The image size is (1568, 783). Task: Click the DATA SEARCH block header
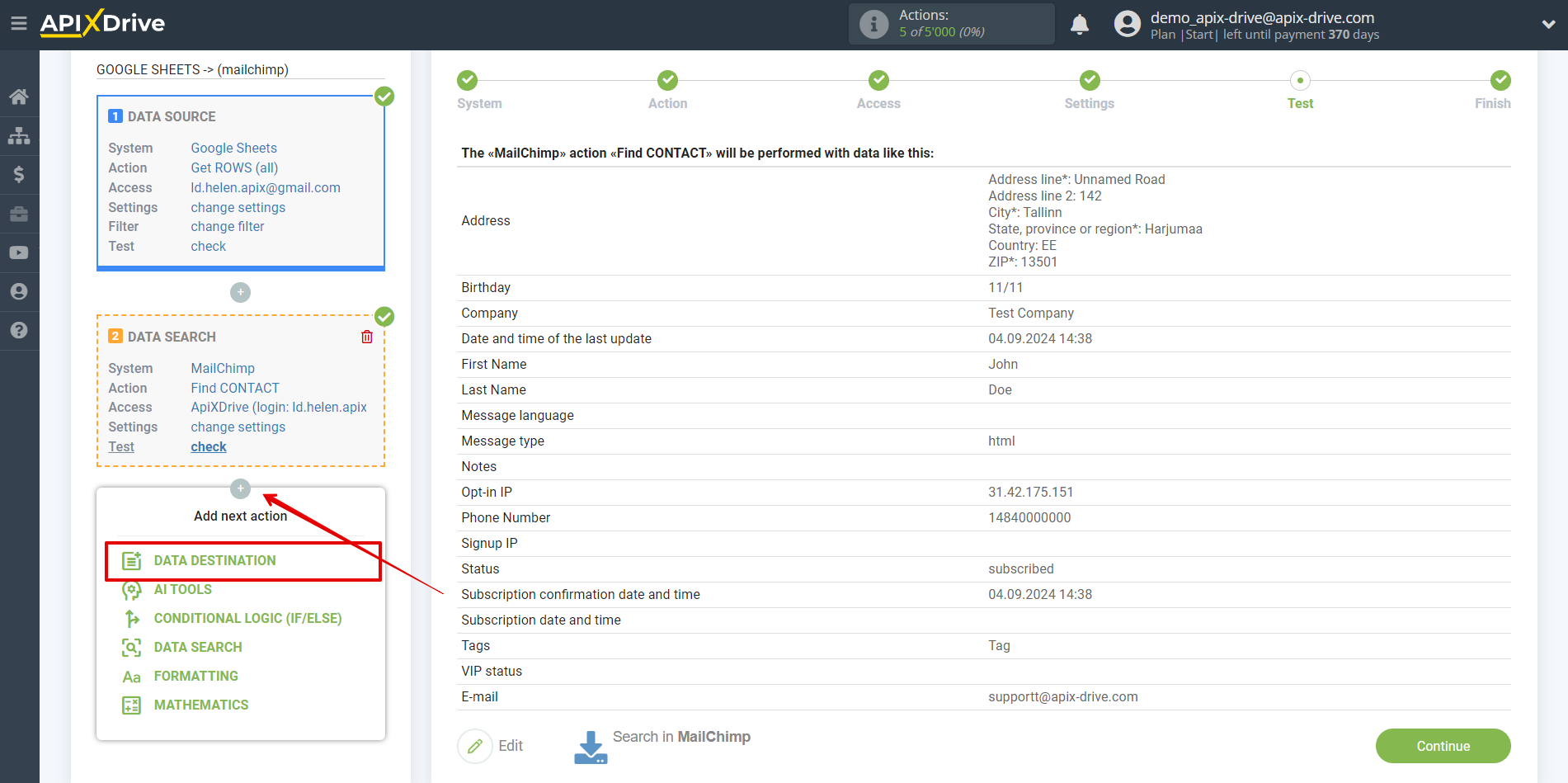[172, 337]
